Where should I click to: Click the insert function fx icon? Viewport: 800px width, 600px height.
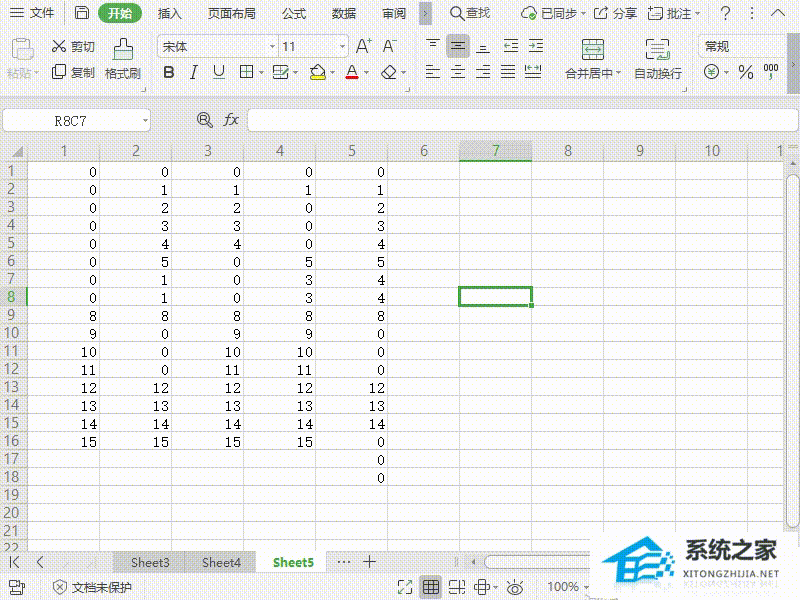pyautogui.click(x=231, y=120)
